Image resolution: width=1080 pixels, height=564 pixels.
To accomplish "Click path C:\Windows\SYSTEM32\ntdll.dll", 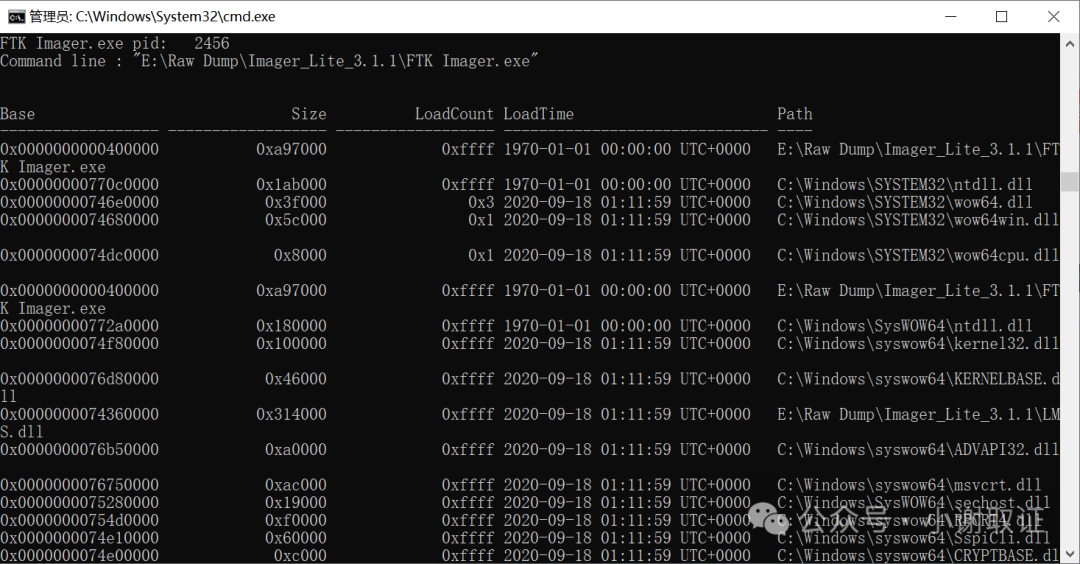I will coord(904,185).
